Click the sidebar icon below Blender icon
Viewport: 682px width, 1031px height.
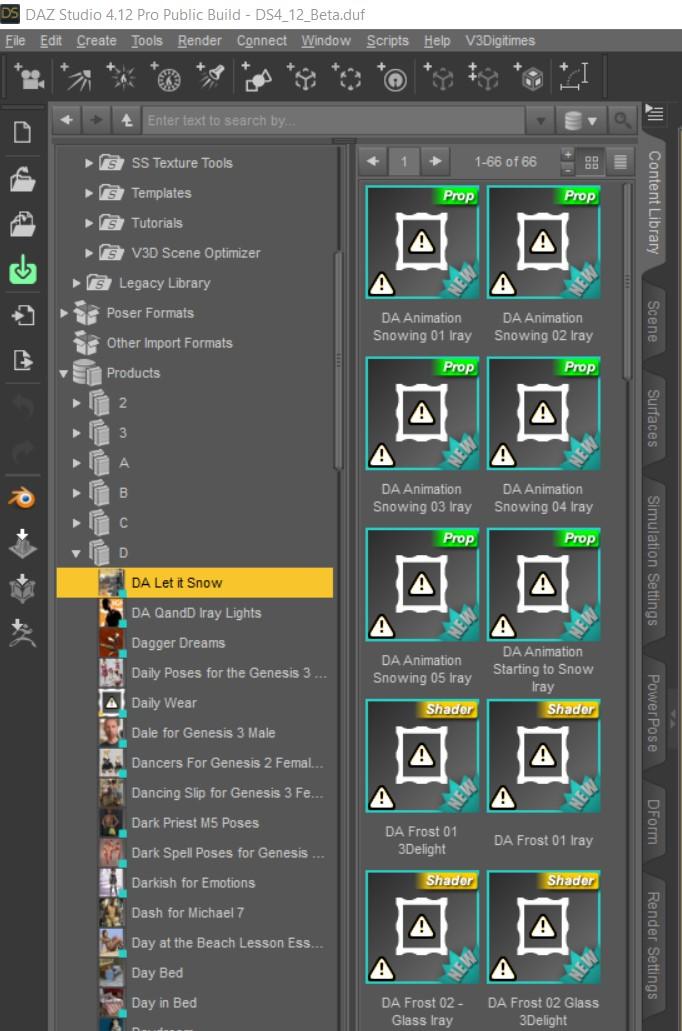point(22,544)
